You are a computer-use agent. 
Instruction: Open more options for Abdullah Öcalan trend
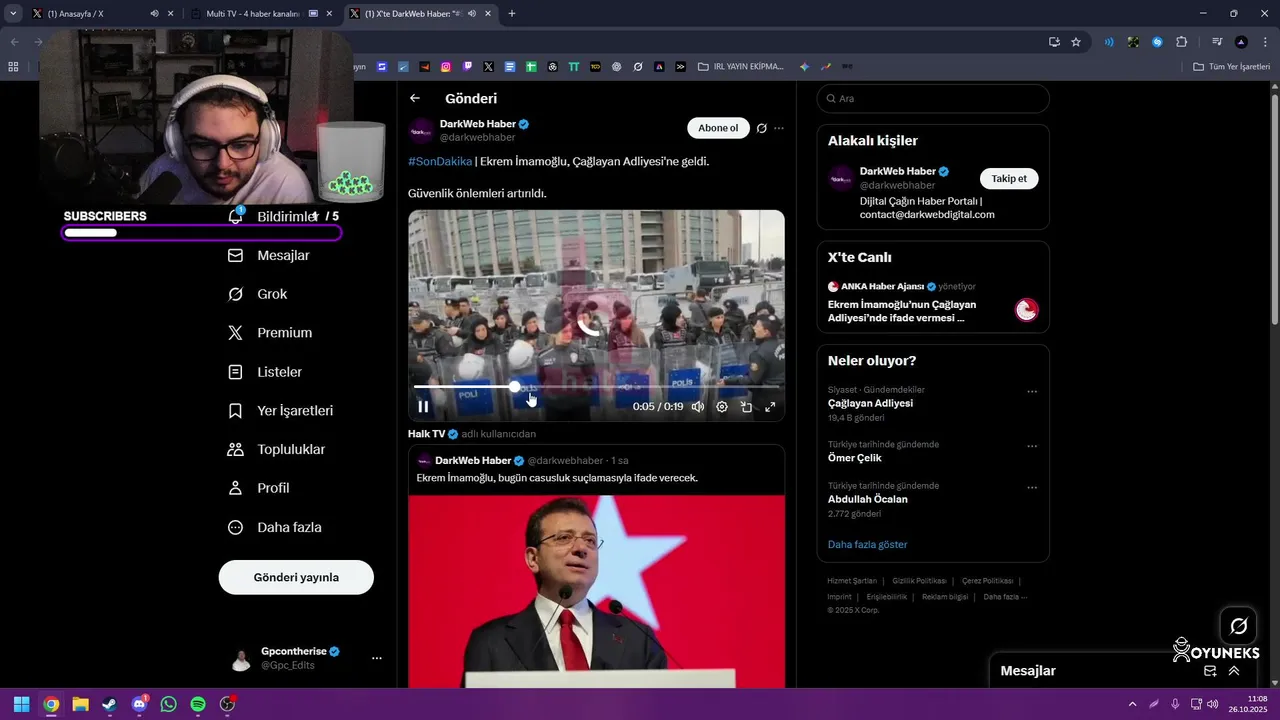click(x=1032, y=488)
